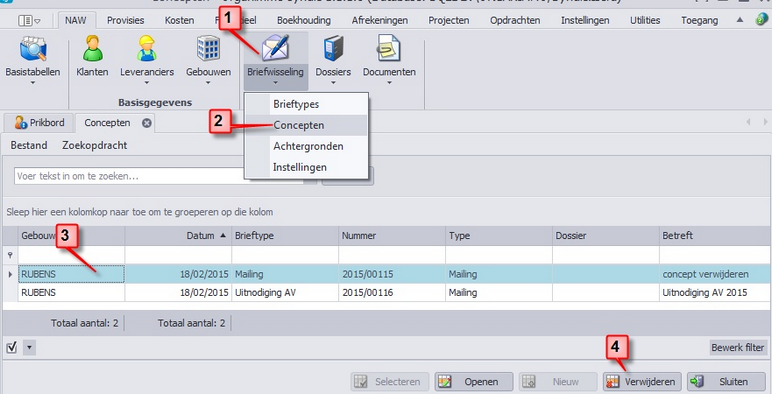Viewport: 772px width, 394px height.
Task: Sort by the Nummer column header
Action: click(x=392, y=236)
